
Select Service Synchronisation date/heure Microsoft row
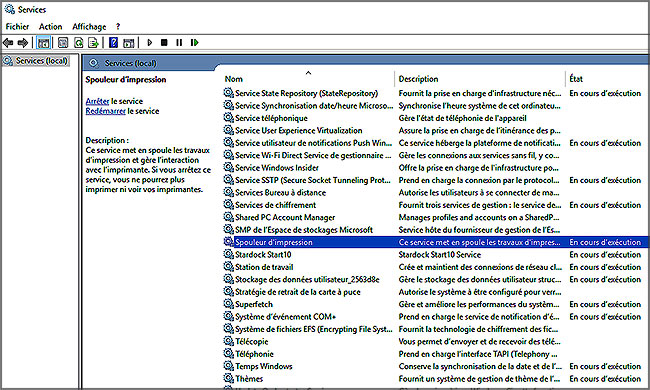pyautogui.click(x=314, y=106)
